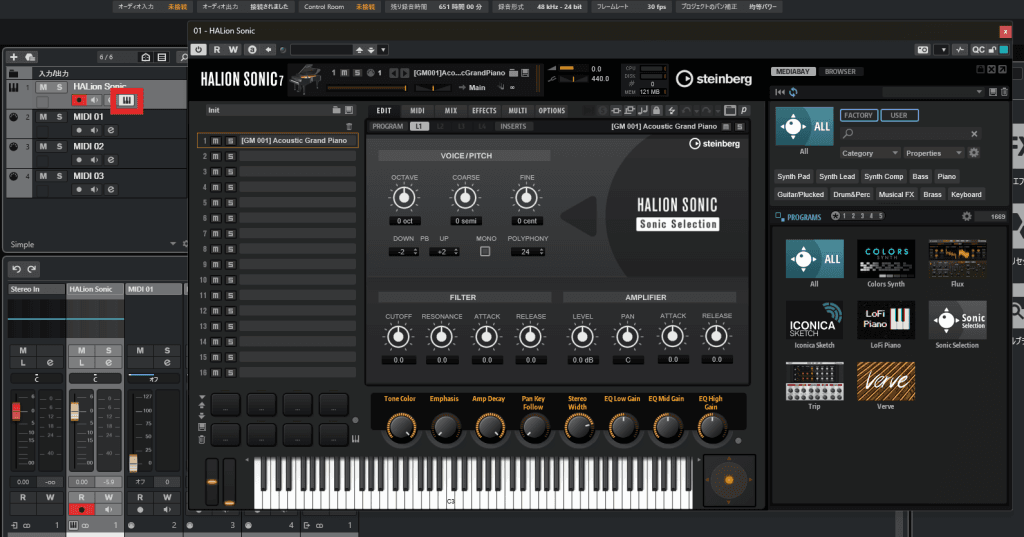This screenshot has height=537, width=1024.
Task: Filter by Synth Pad tag
Action: coord(793,176)
